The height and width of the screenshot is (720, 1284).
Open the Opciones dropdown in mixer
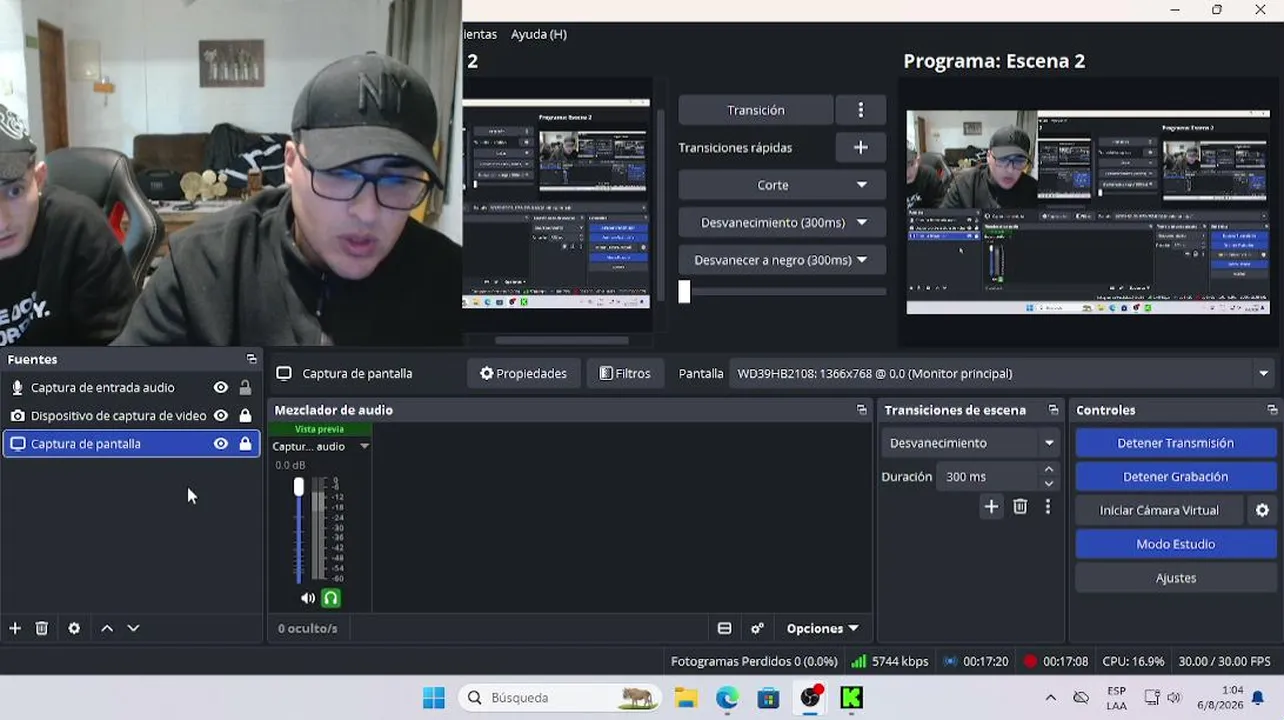[x=822, y=628]
